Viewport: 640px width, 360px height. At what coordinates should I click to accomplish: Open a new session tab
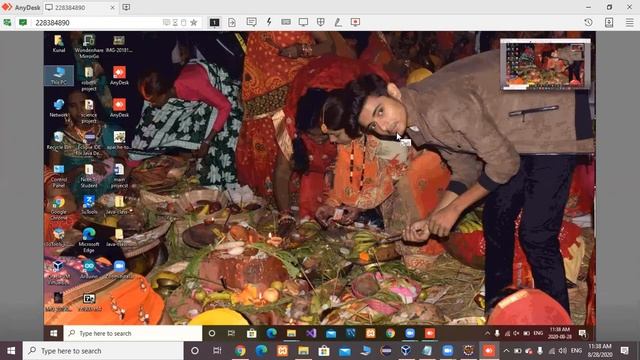[x=126, y=7]
